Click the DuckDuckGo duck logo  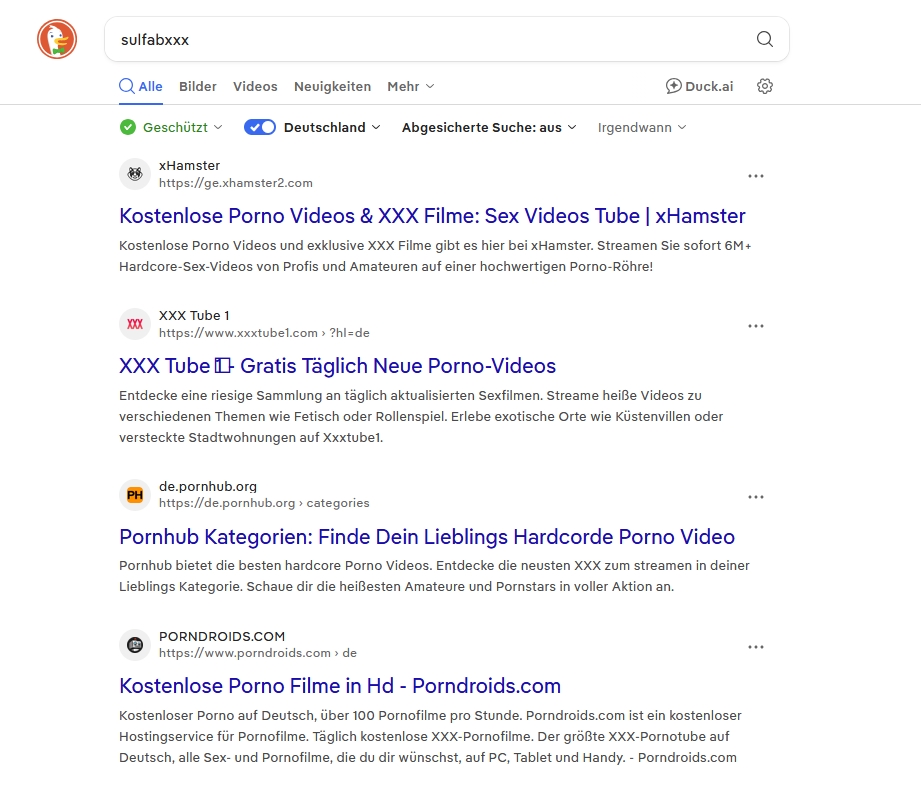pyautogui.click(x=57, y=39)
